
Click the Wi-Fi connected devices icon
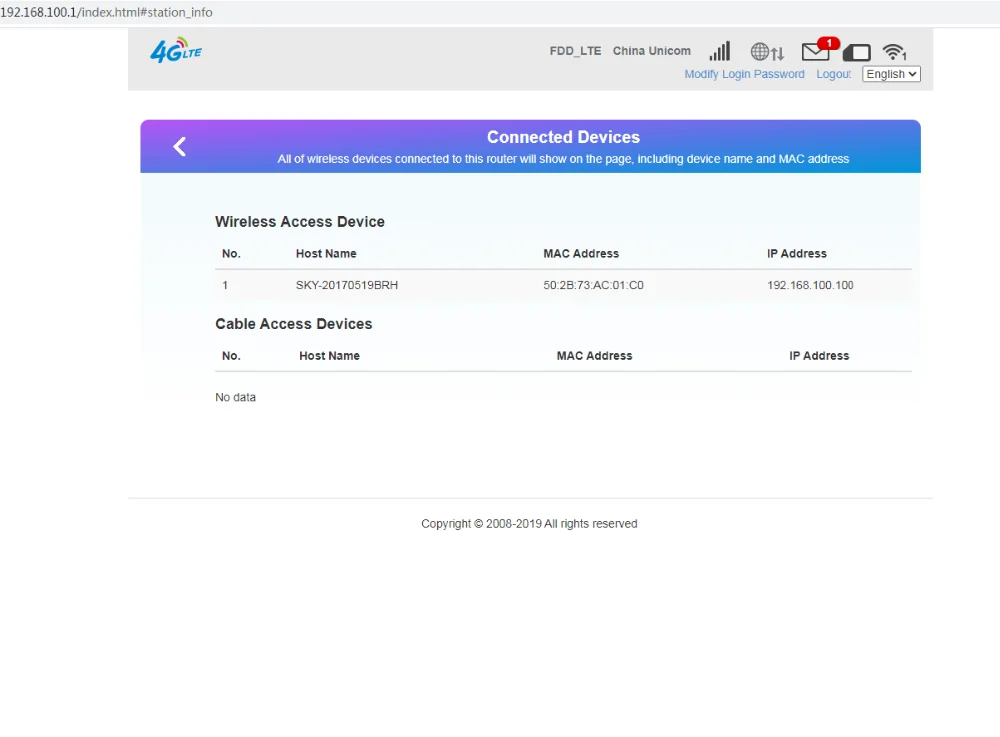click(894, 52)
